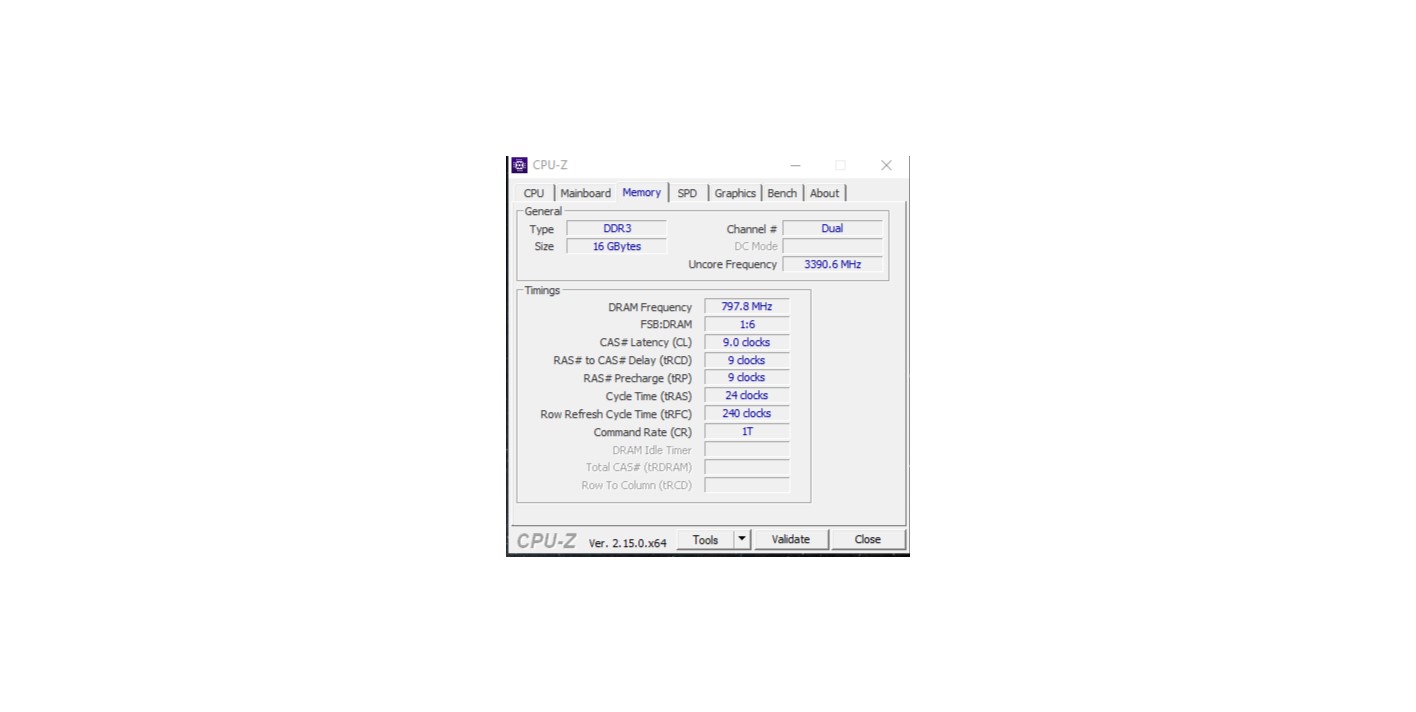Viewport: 1416px width, 712px height.
Task: Open the Bench tab
Action: (782, 193)
